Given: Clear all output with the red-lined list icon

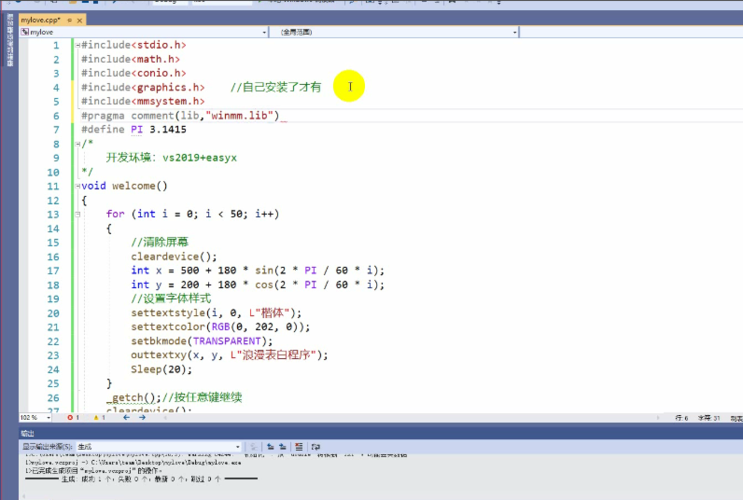Looking at the screenshot, I should (299, 446).
